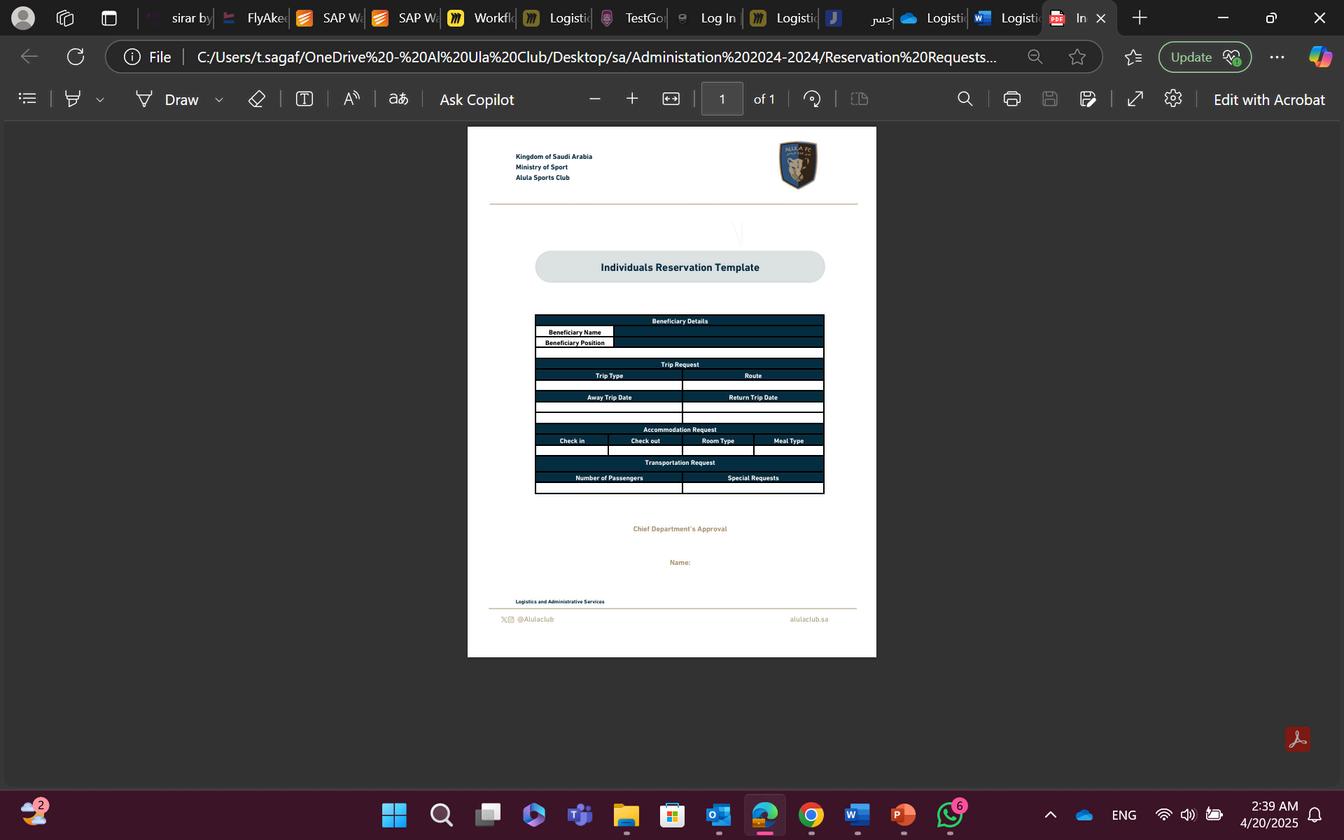
Task: Open the address bar zoom indicator
Action: 1035,57
